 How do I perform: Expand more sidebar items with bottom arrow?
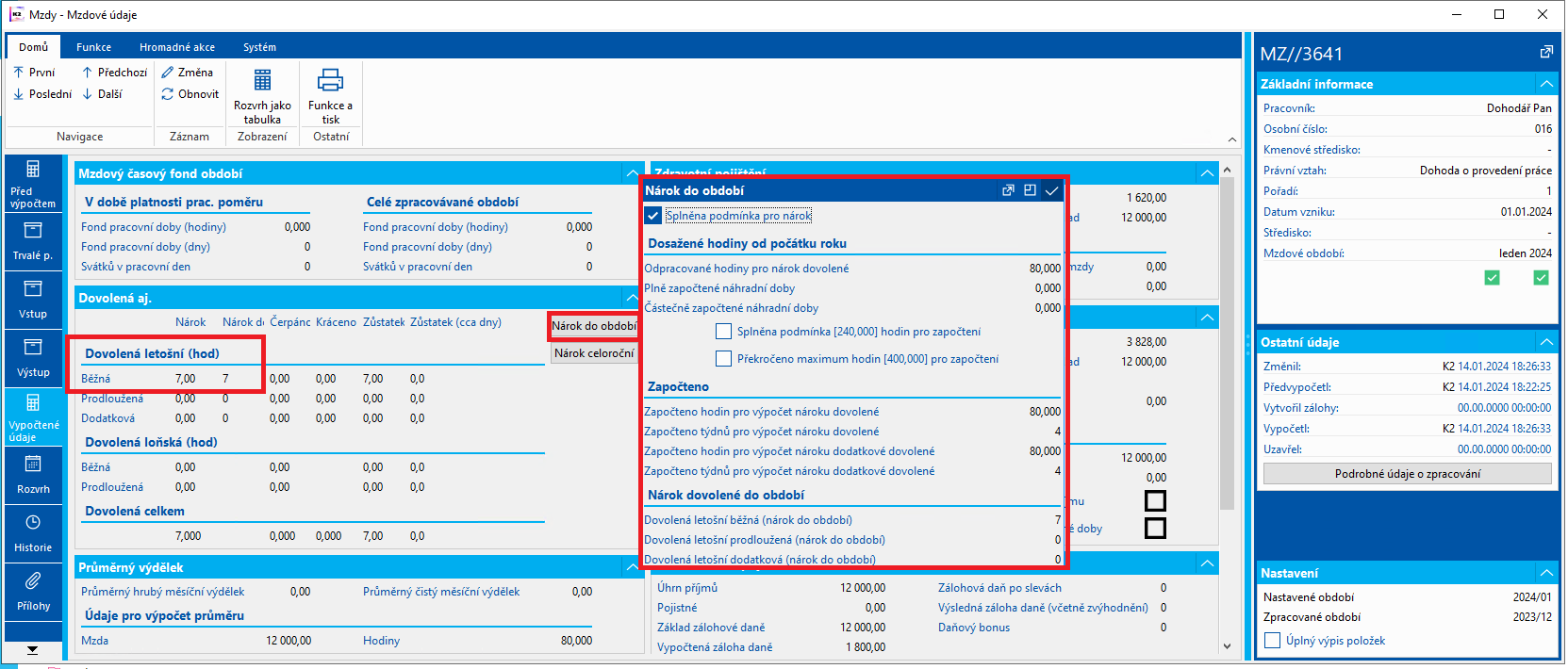pos(33,649)
